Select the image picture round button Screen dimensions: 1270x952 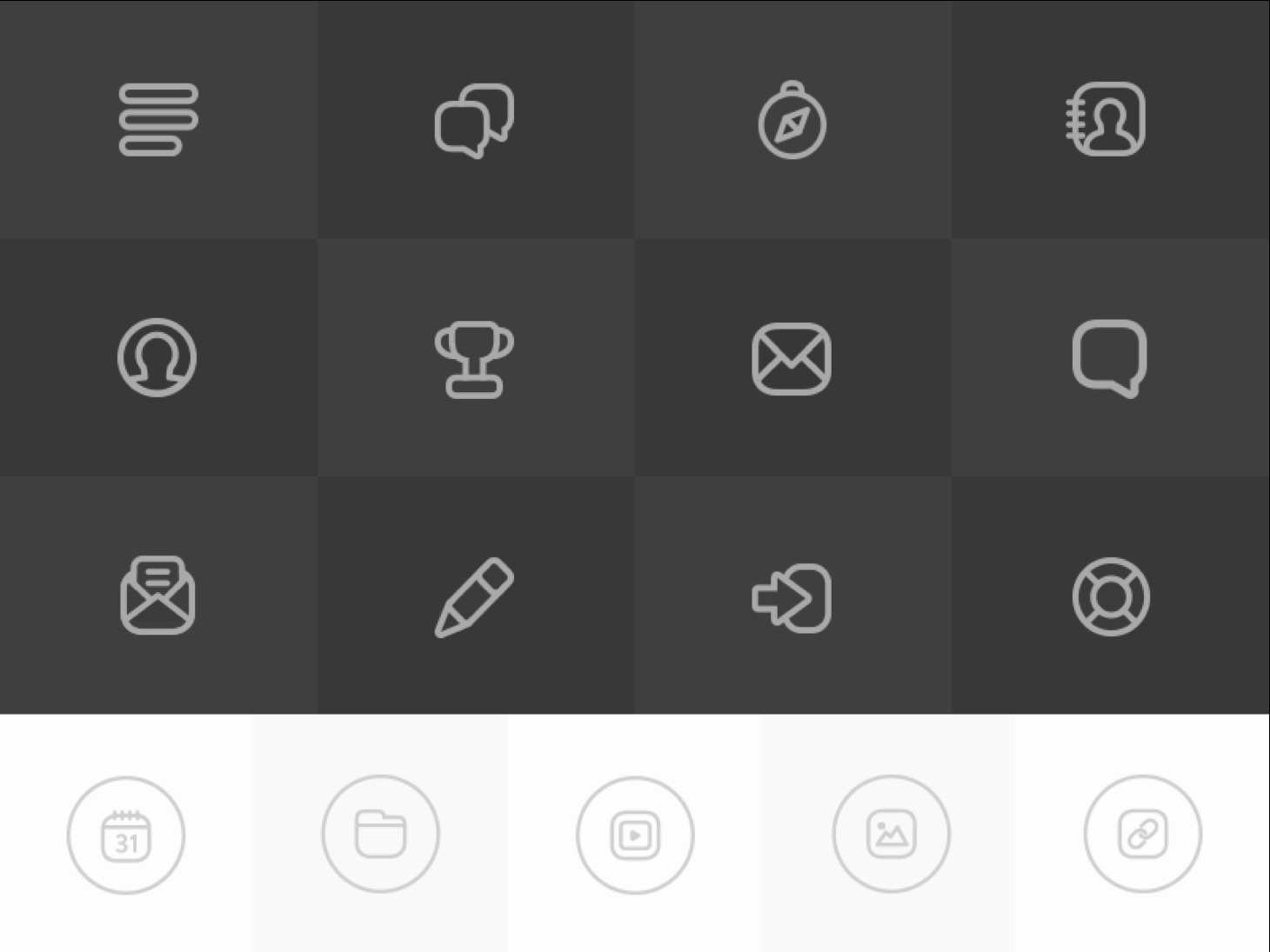(x=891, y=834)
